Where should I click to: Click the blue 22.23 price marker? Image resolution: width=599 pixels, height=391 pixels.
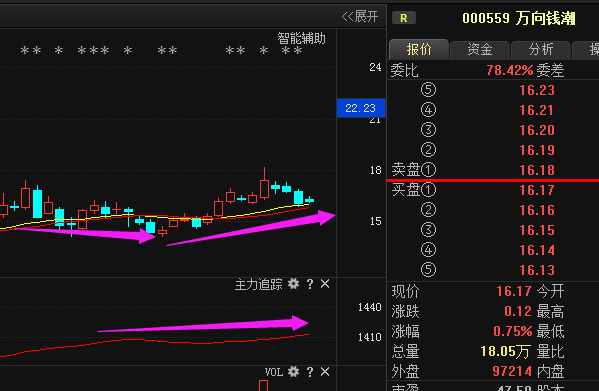coord(361,108)
